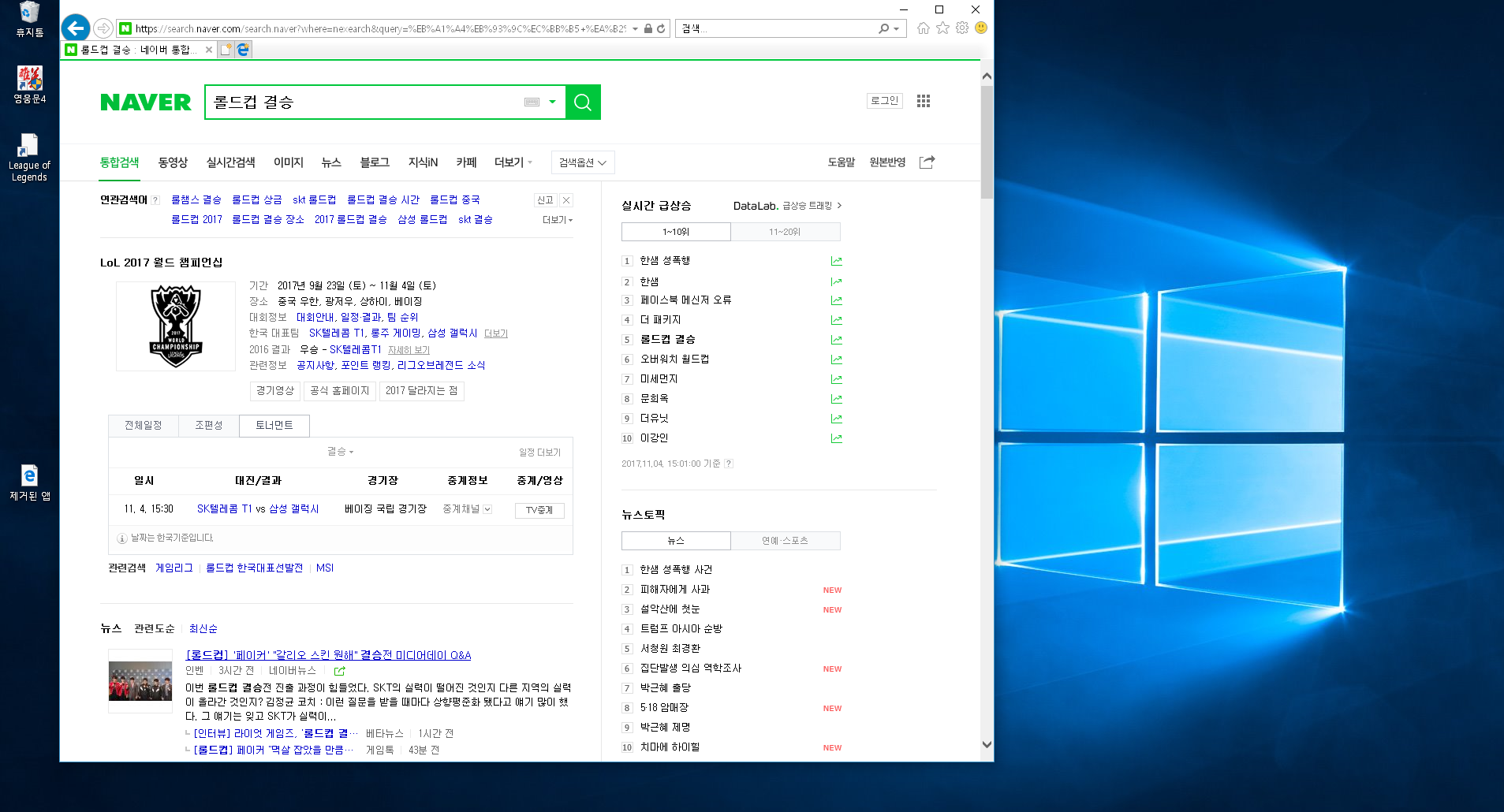Refresh the page with the reload icon

661,28
